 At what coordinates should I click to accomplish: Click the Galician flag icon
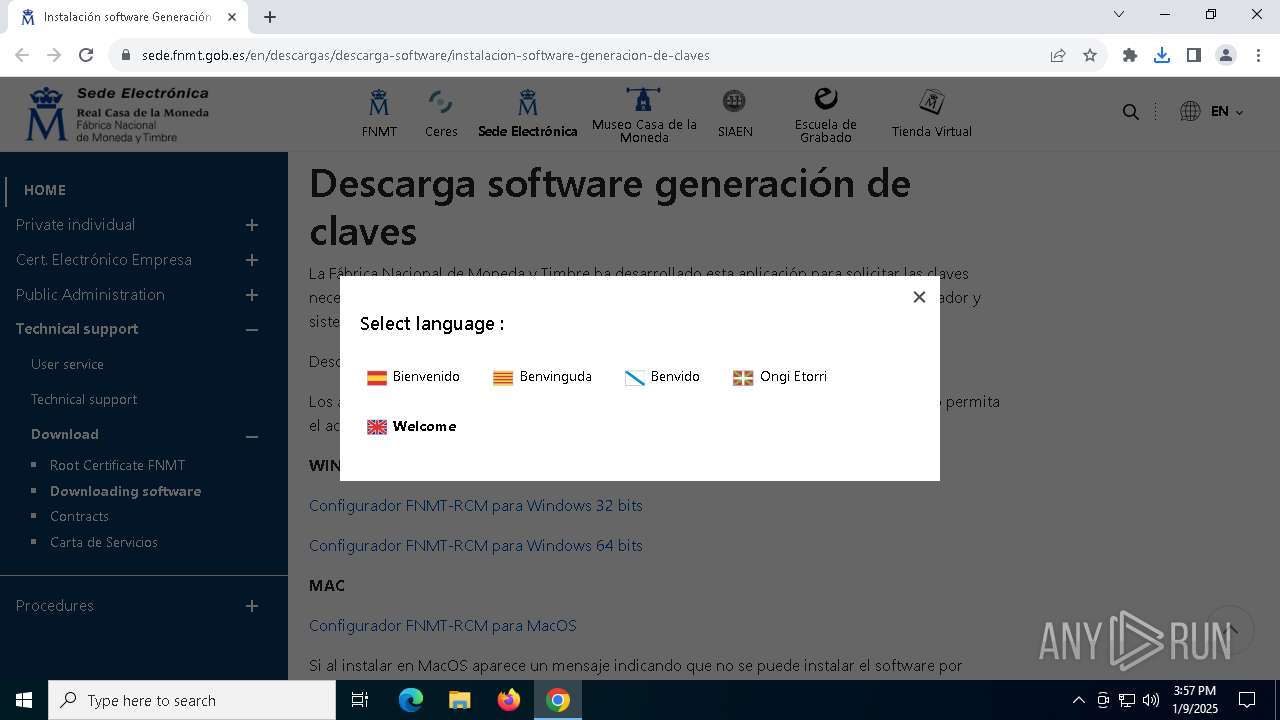tap(635, 378)
